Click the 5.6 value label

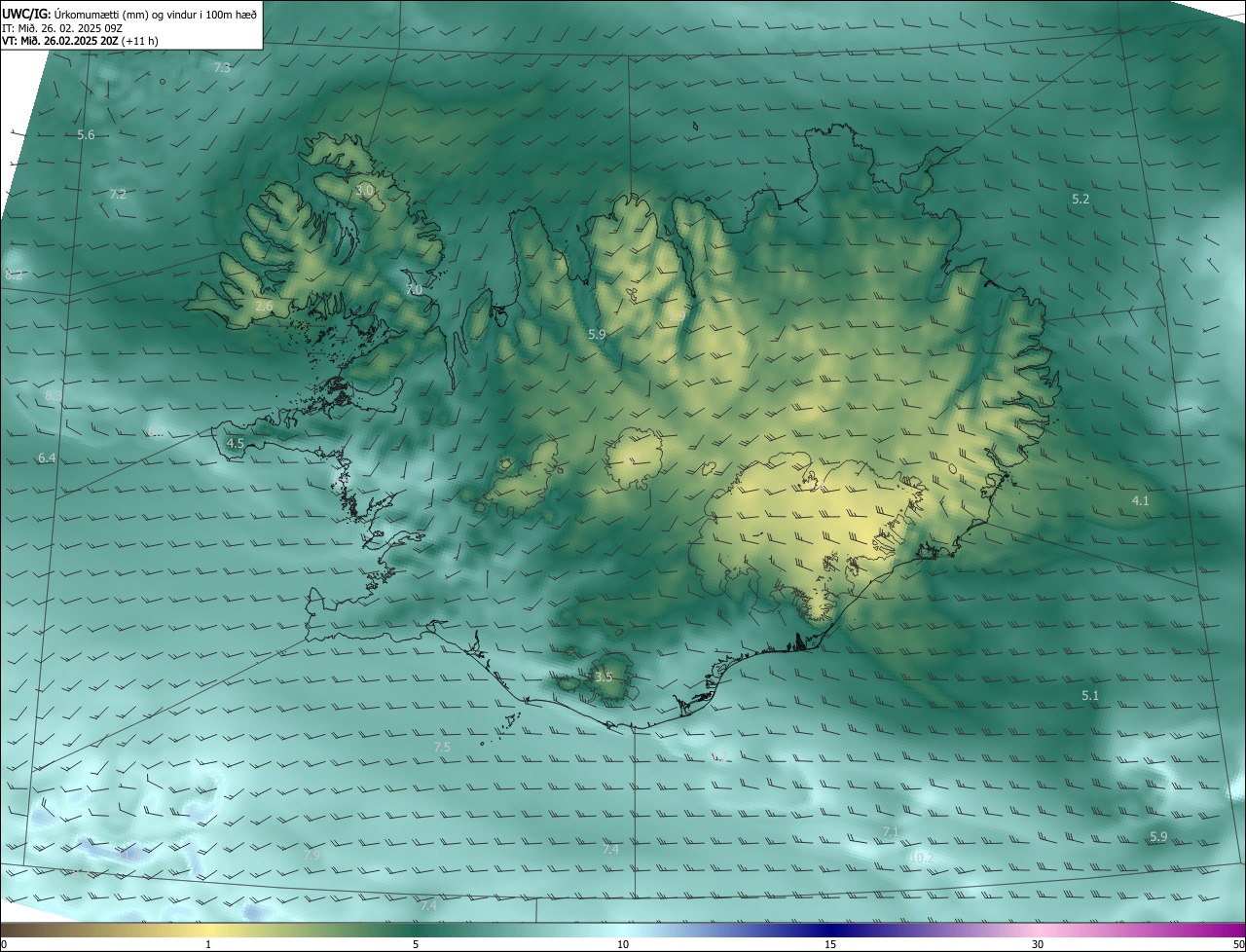tap(86, 134)
